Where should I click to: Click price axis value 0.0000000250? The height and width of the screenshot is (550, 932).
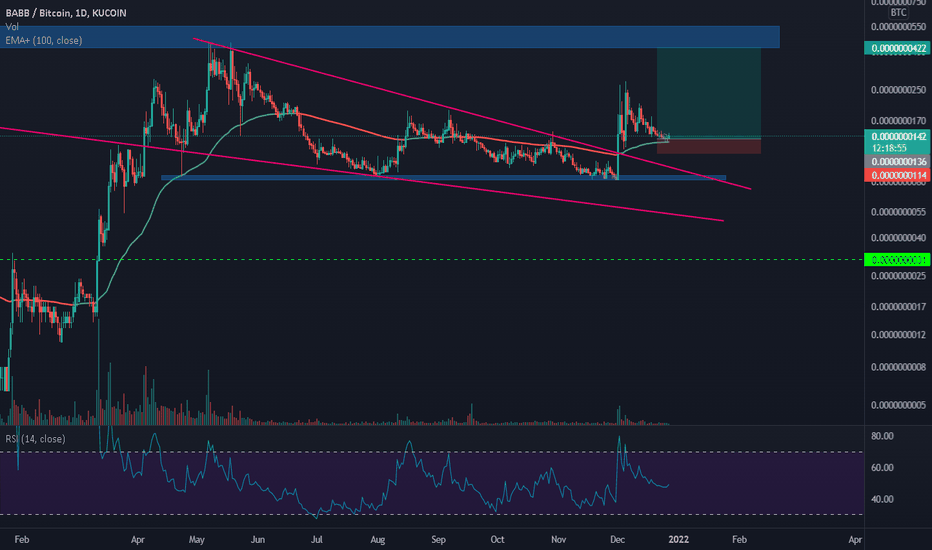coord(898,90)
